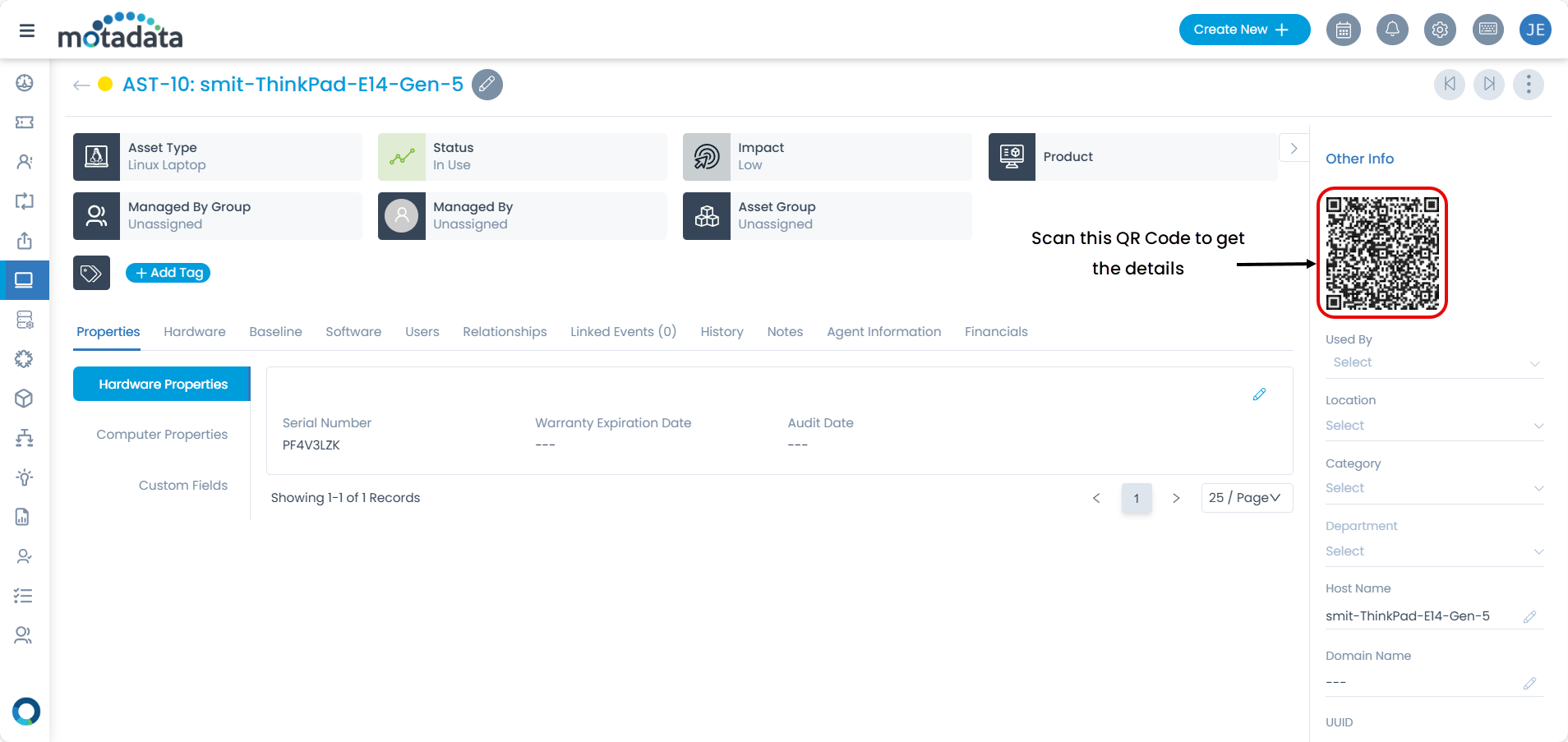Click the keyboard shortcuts icon
1568x742 pixels.
tap(1487, 30)
